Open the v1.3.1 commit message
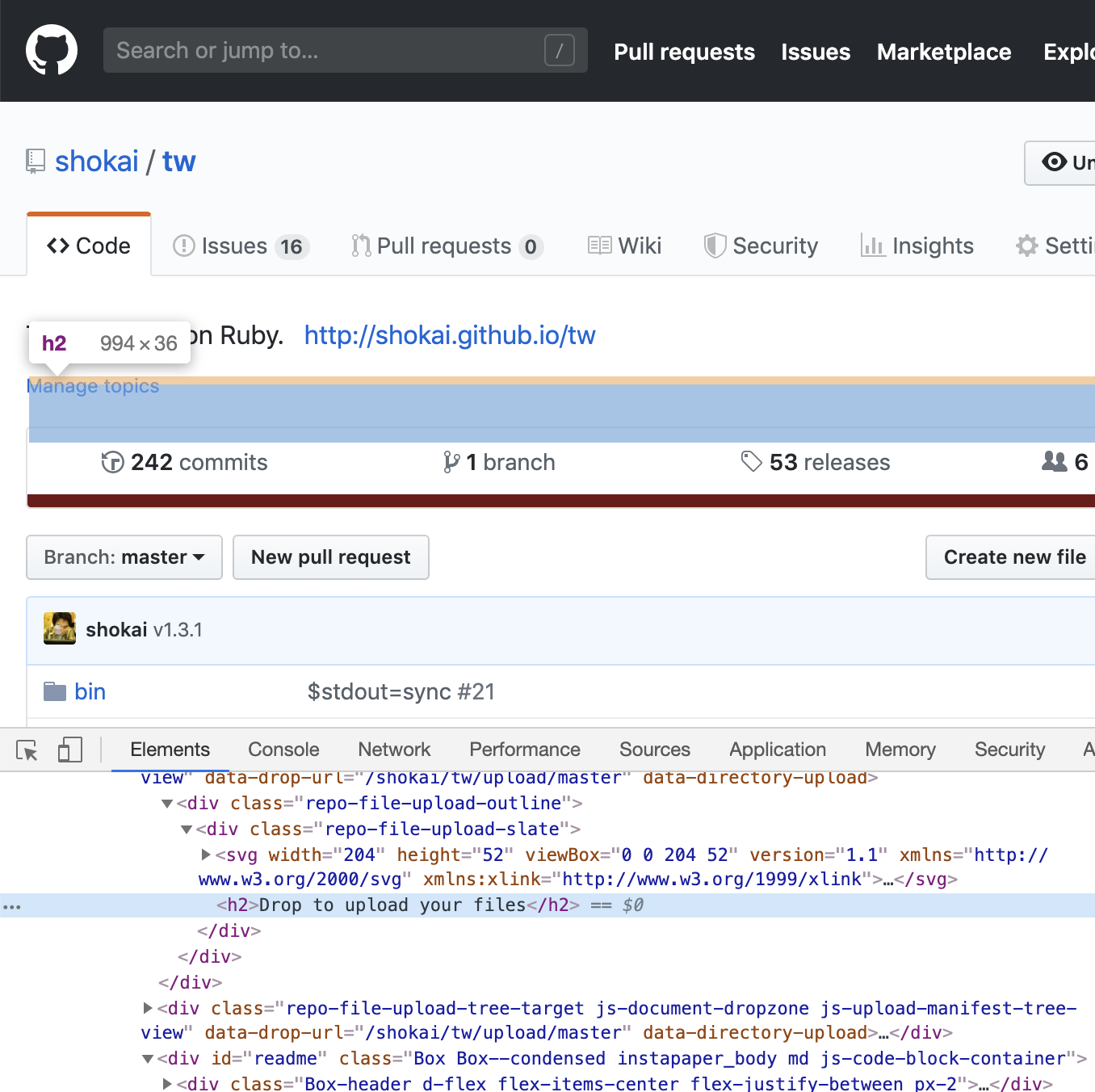1095x1092 pixels. (178, 630)
